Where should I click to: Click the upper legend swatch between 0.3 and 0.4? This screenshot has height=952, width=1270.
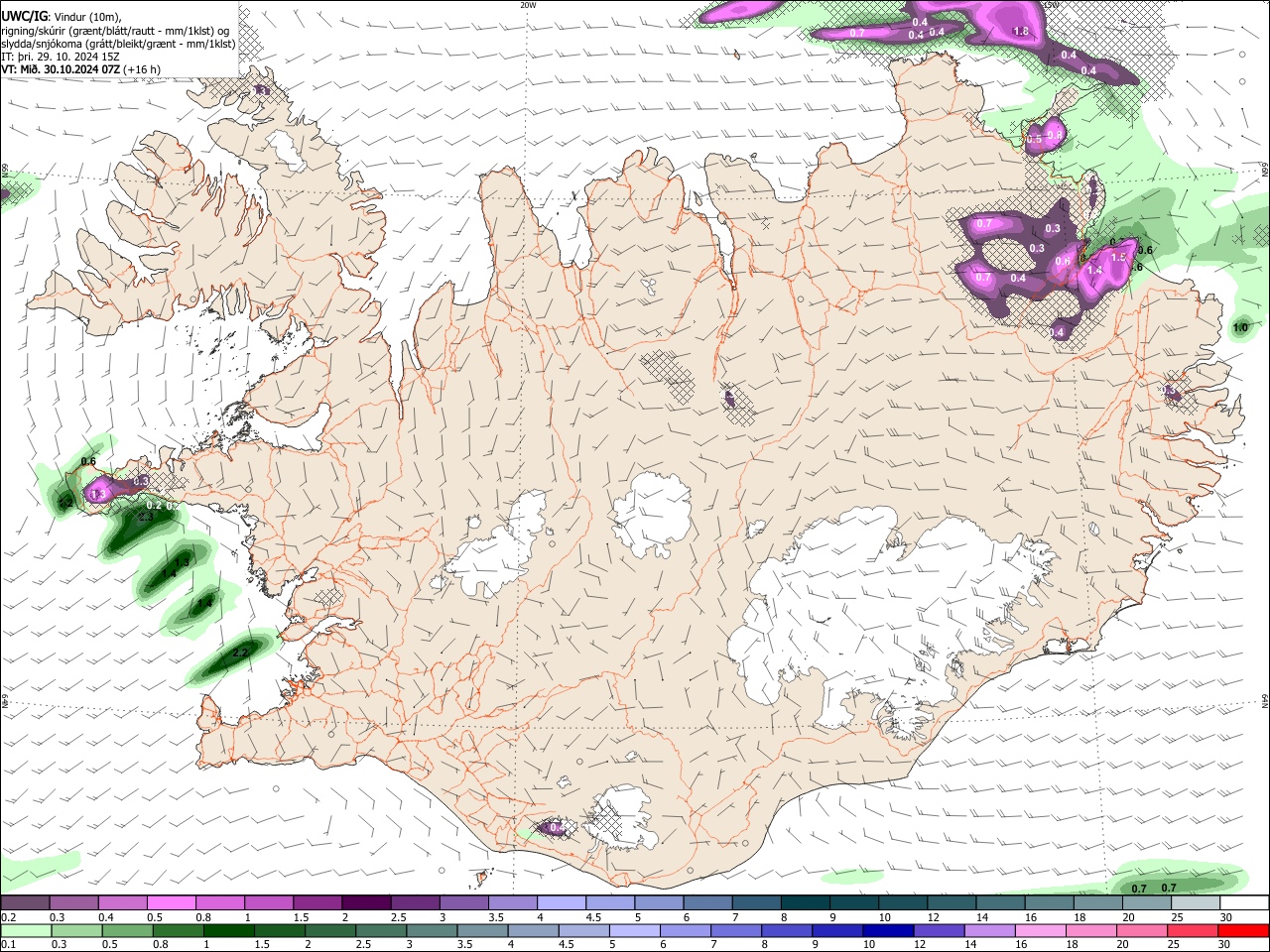(x=73, y=903)
